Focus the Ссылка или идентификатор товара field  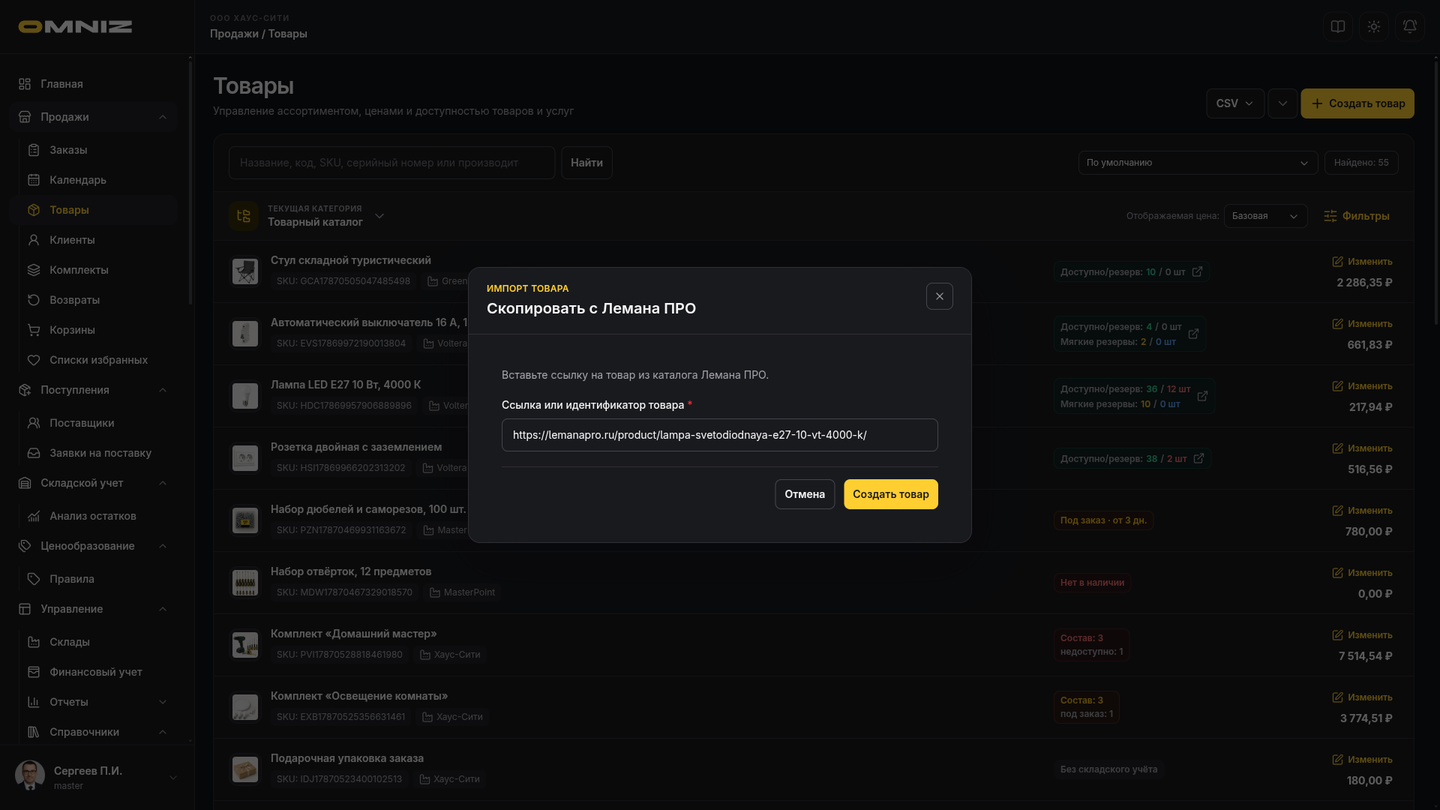pos(720,435)
